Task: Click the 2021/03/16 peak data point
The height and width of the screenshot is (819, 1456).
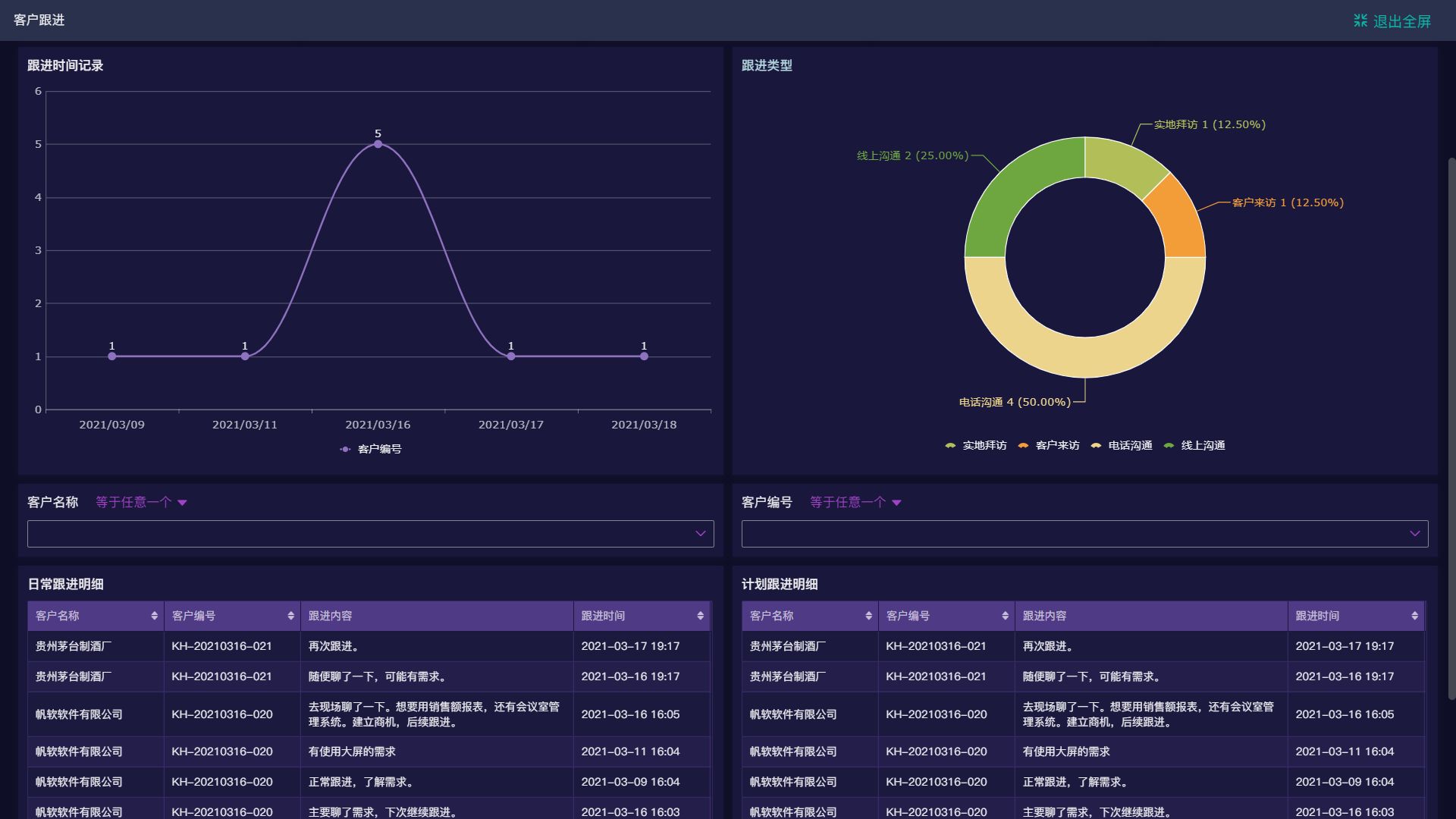Action: (x=378, y=144)
